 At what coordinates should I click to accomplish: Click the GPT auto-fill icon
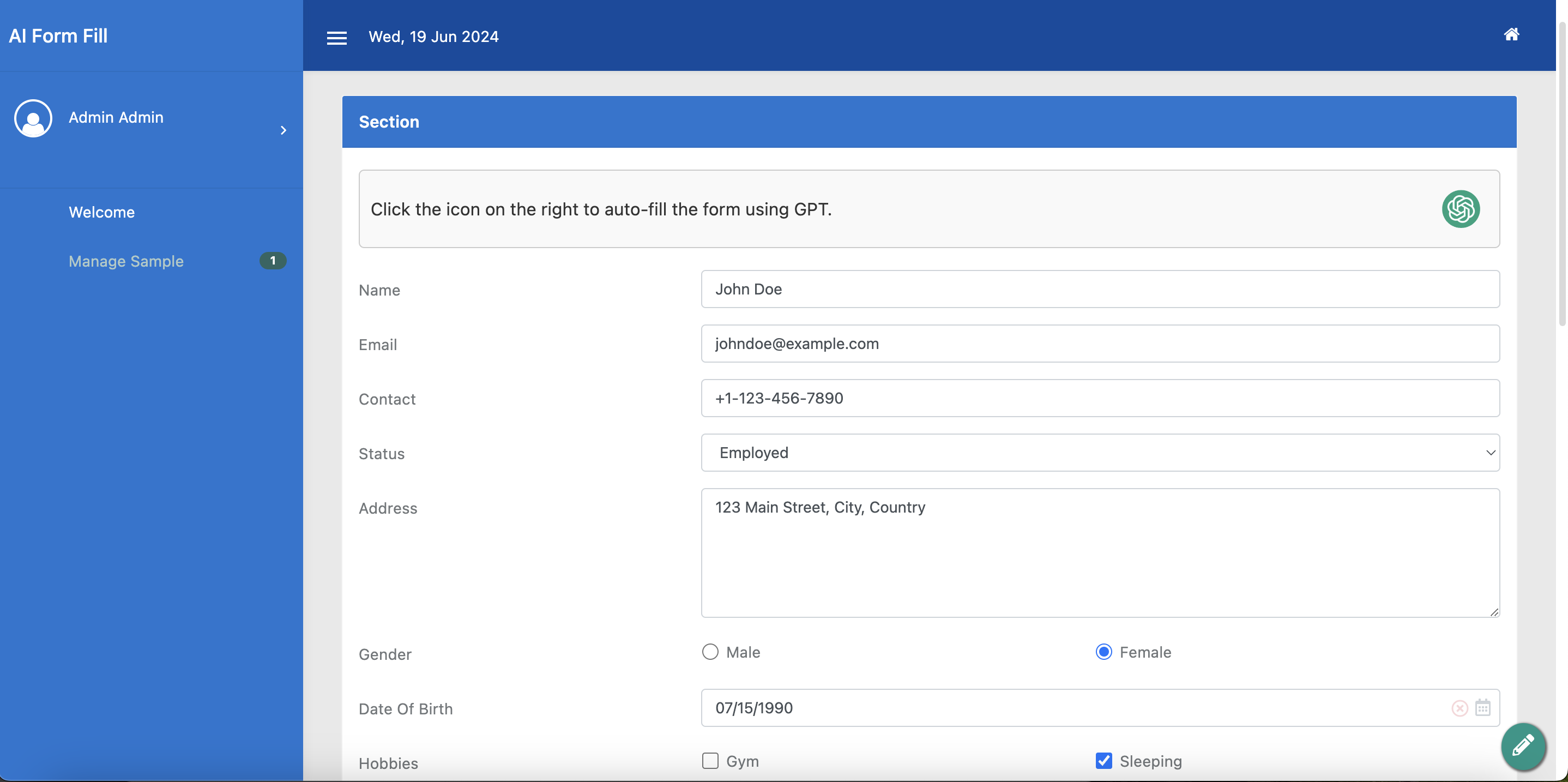[1460, 209]
